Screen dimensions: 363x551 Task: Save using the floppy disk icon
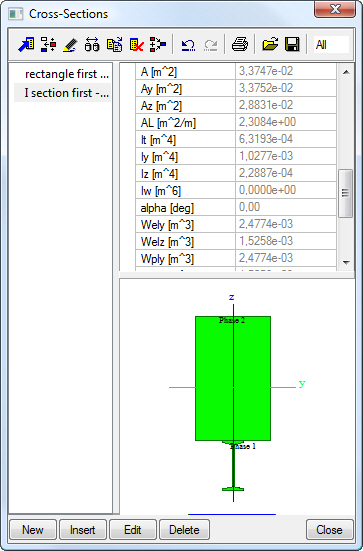[x=292, y=45]
